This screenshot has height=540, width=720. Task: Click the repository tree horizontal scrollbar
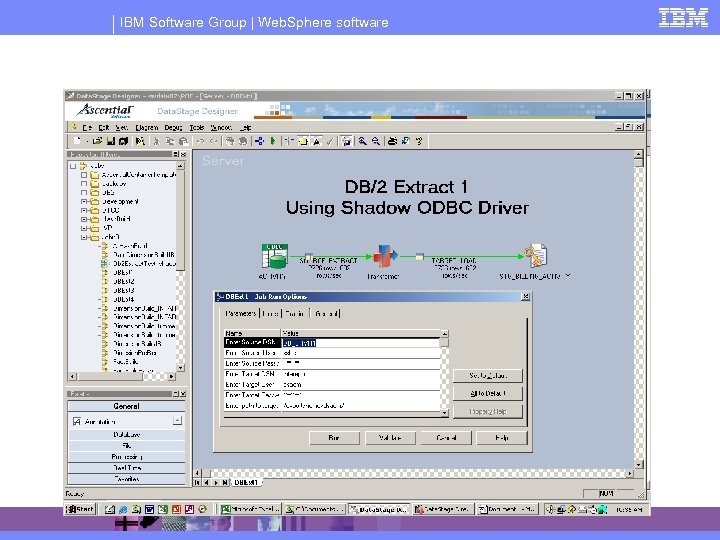(122, 377)
